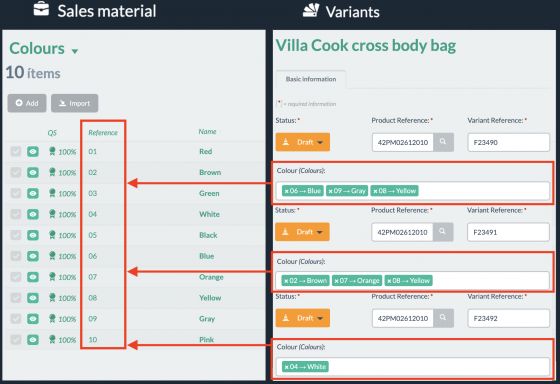Tick the checkbox for Black row
560x384 pixels.
coord(15,235)
